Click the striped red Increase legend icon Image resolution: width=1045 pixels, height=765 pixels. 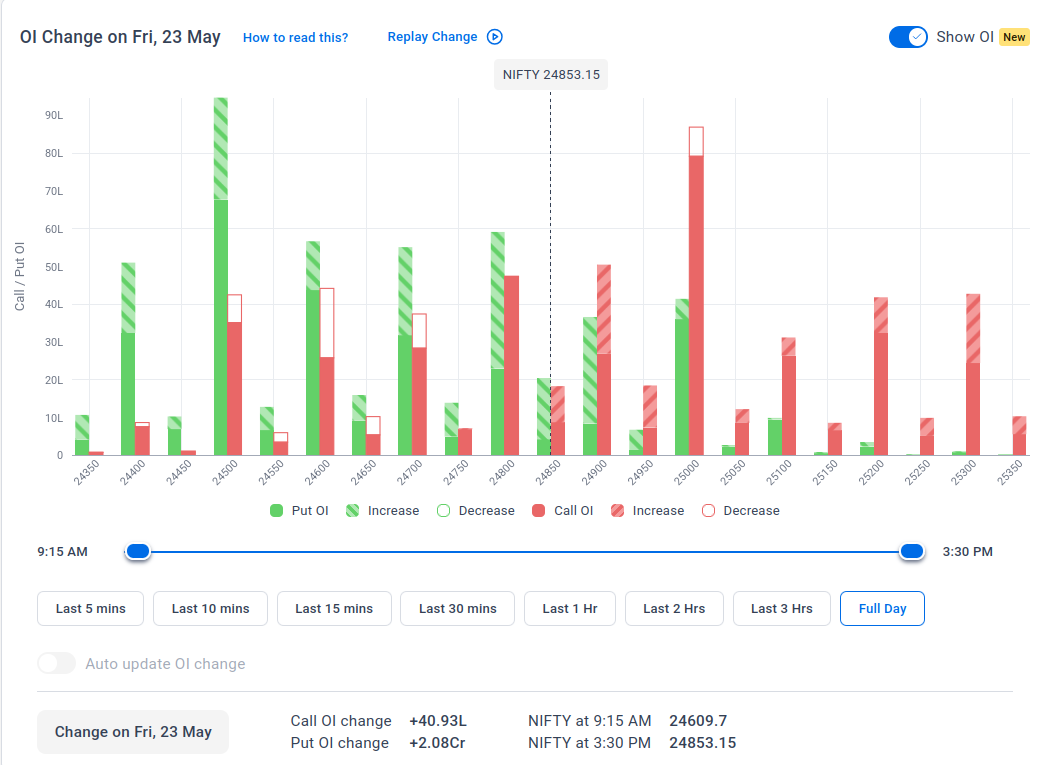[617, 510]
